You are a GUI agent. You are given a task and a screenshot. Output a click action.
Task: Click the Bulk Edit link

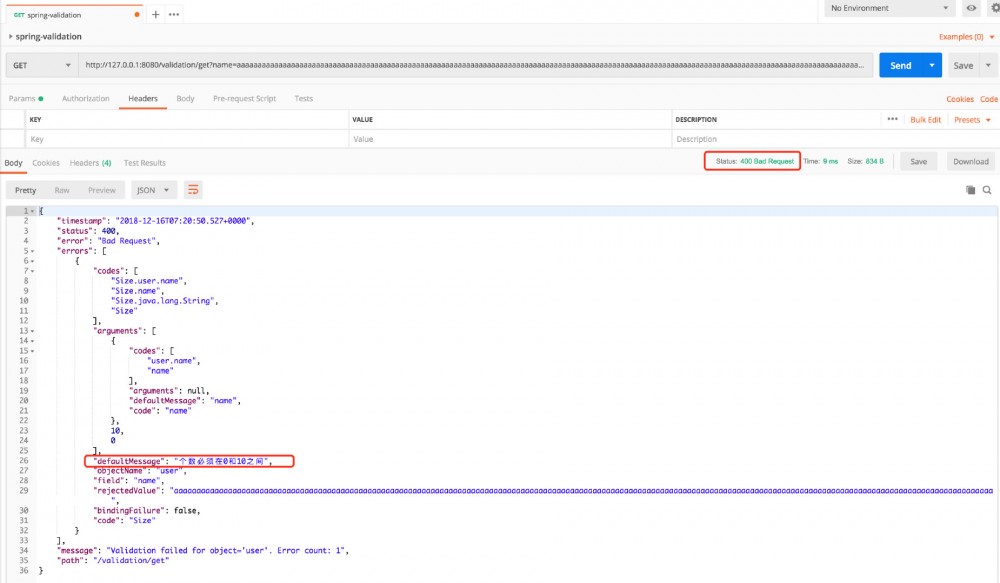pos(925,120)
